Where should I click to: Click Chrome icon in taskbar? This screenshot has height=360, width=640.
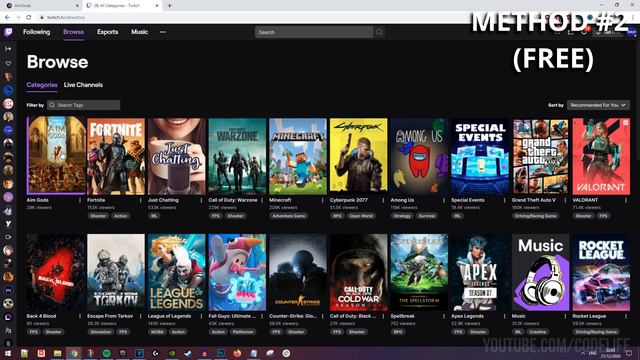pyautogui.click(x=73, y=353)
